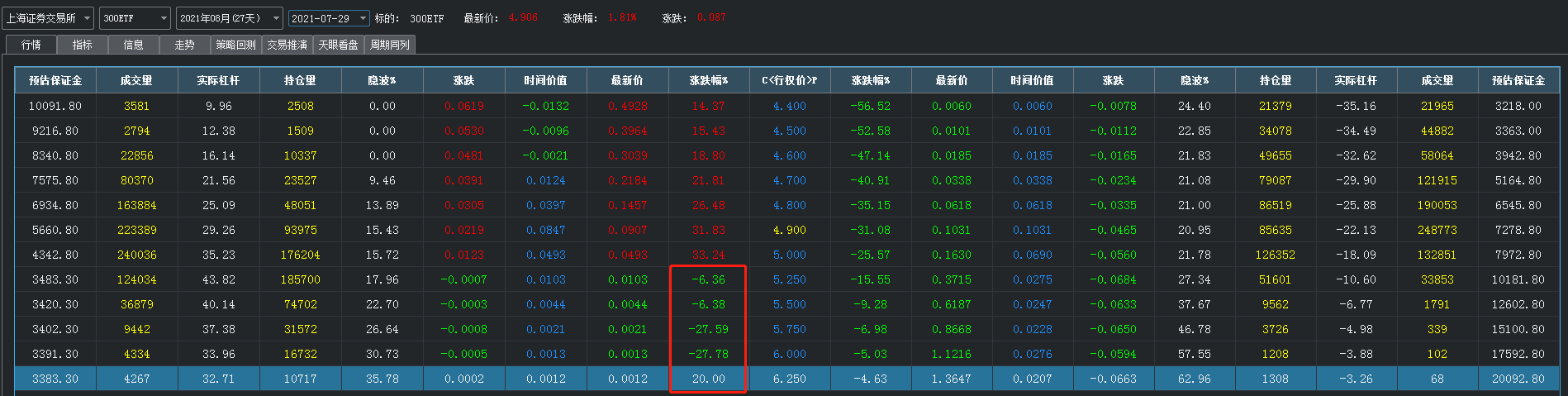Select the 策略回测 tab

pyautogui.click(x=235, y=45)
